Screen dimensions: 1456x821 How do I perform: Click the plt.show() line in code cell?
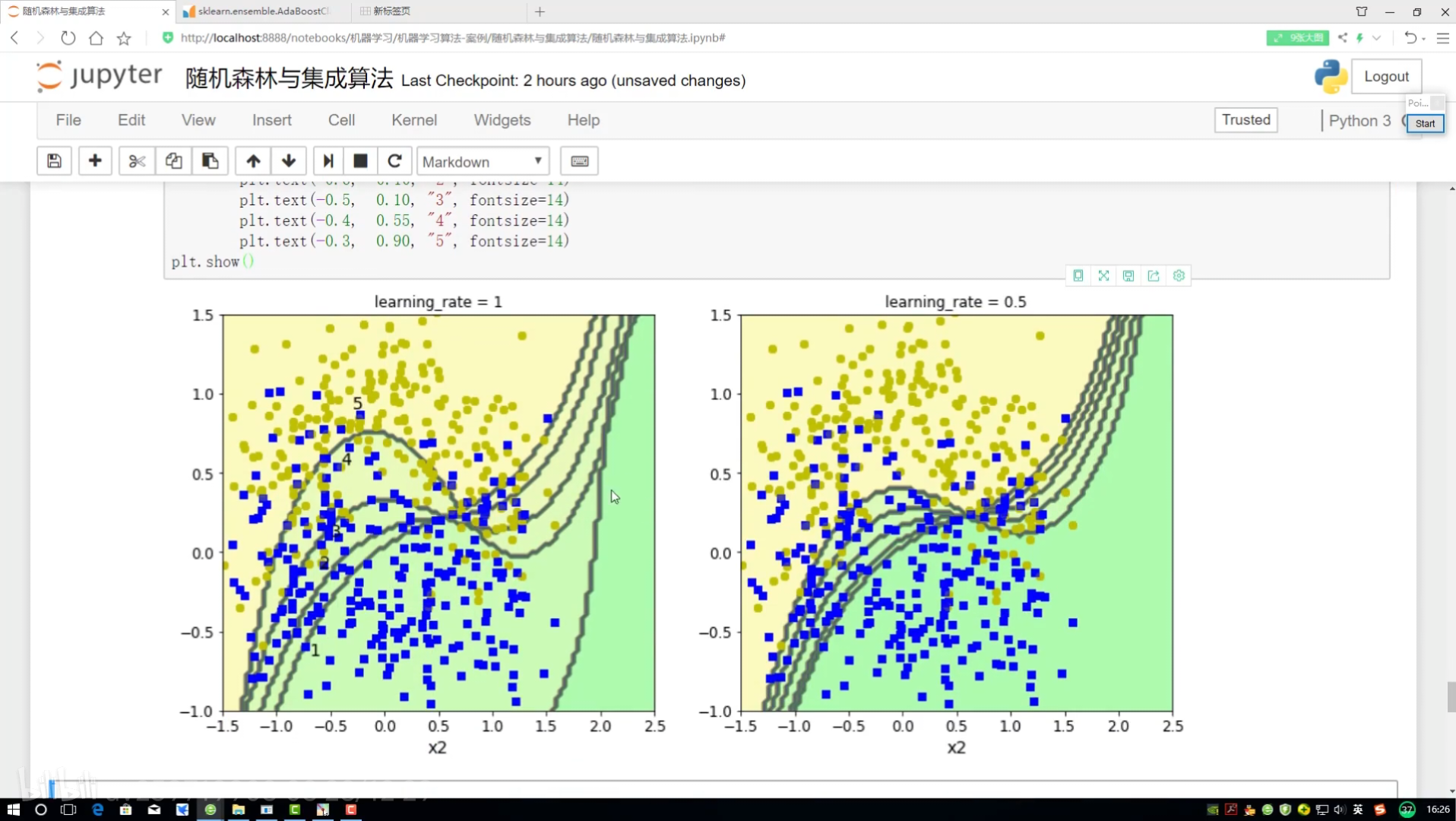pyautogui.click(x=213, y=262)
